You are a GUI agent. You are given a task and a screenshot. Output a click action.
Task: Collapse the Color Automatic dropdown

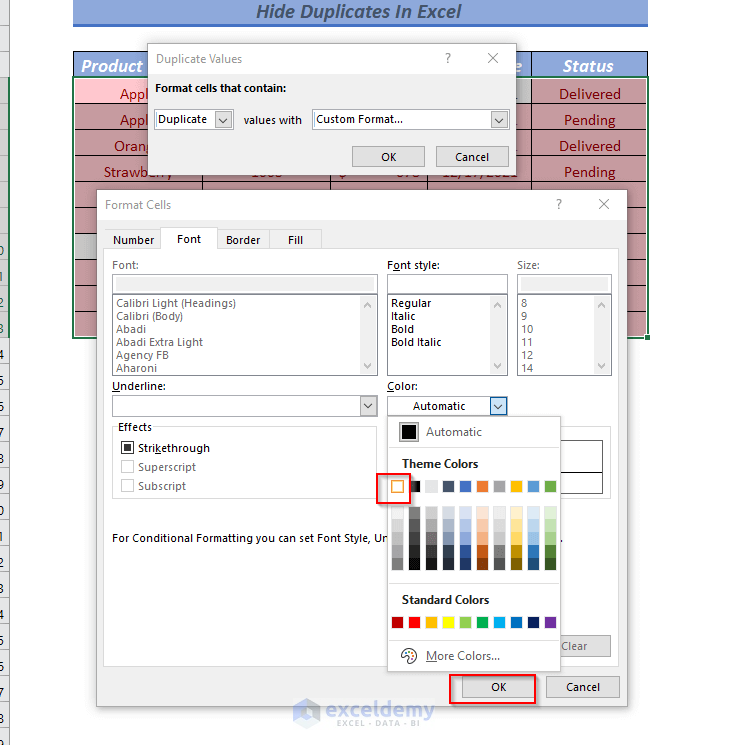coord(498,406)
